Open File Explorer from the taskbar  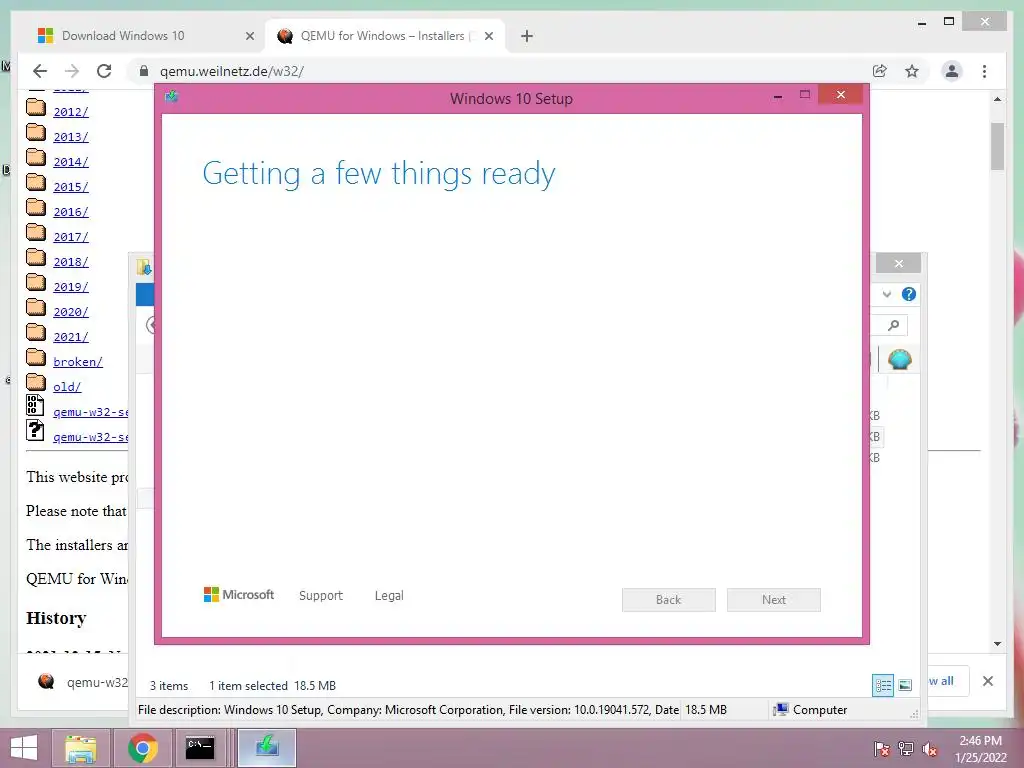tap(80, 748)
